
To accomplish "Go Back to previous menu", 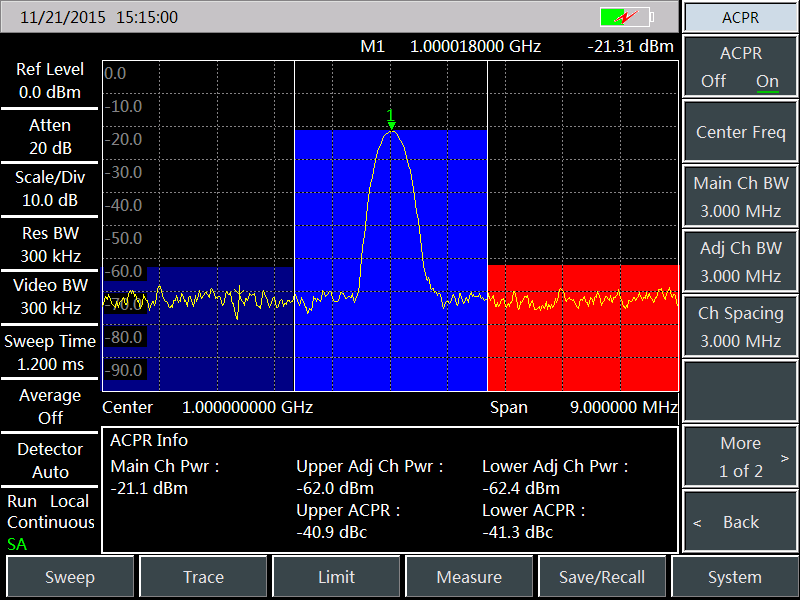I will (740, 522).
